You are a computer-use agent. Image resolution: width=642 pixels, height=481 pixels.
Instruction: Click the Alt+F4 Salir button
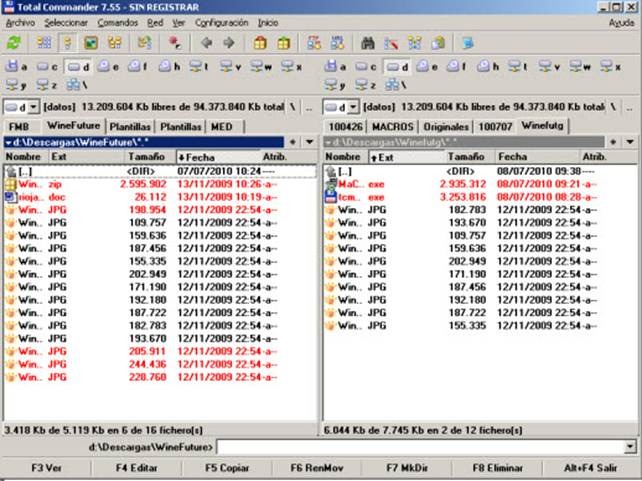pyautogui.click(x=590, y=468)
